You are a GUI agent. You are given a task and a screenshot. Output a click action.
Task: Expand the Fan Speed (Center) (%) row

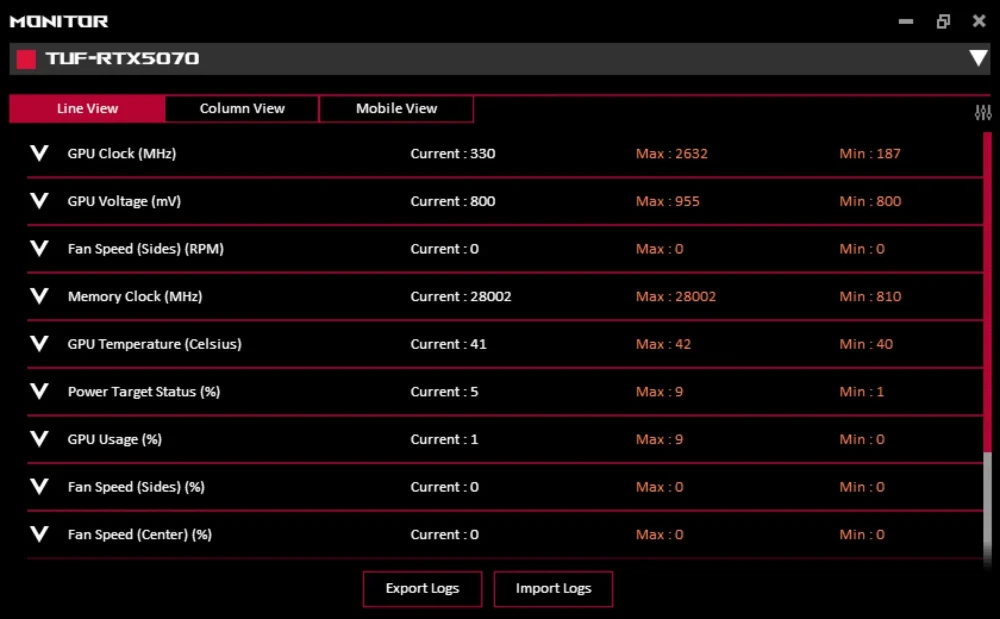click(x=40, y=534)
